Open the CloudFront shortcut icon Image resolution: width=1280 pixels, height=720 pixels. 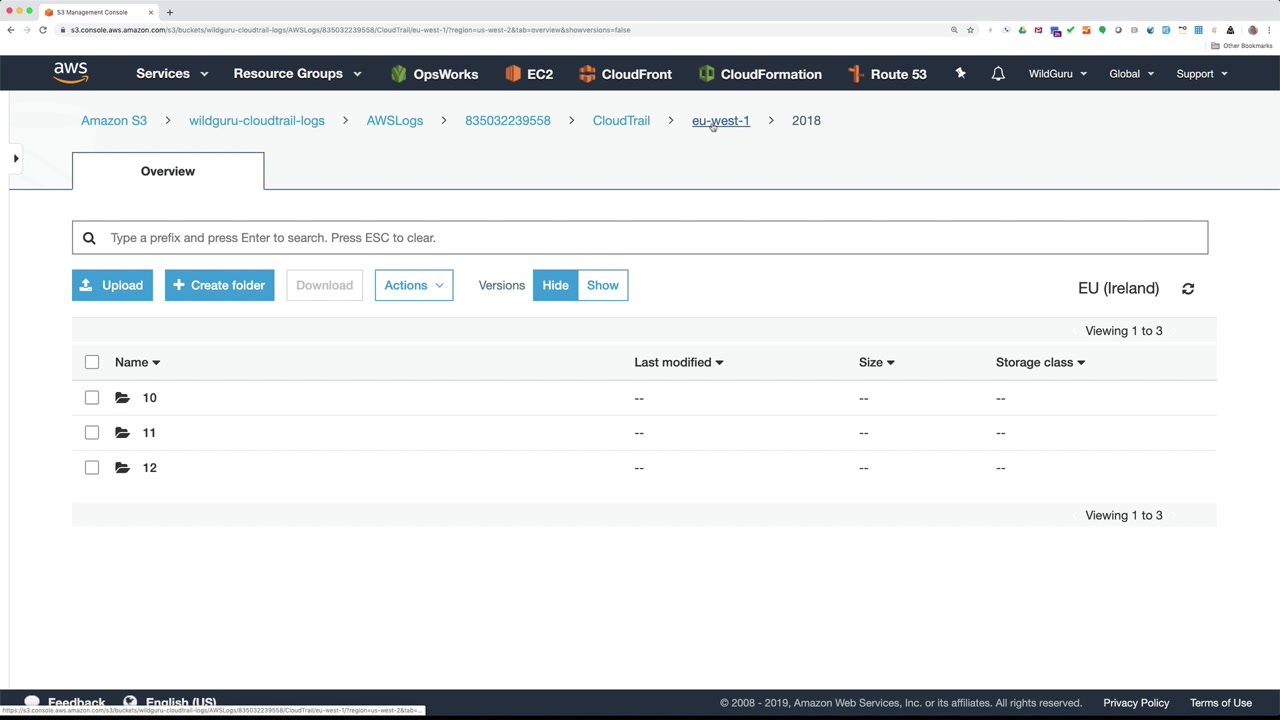587,74
